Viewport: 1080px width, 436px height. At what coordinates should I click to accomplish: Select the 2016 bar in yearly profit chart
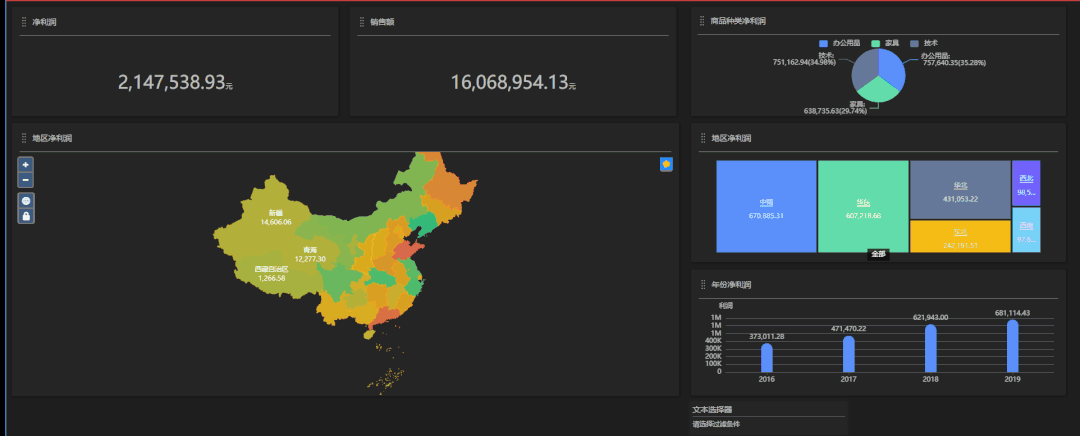(x=767, y=357)
